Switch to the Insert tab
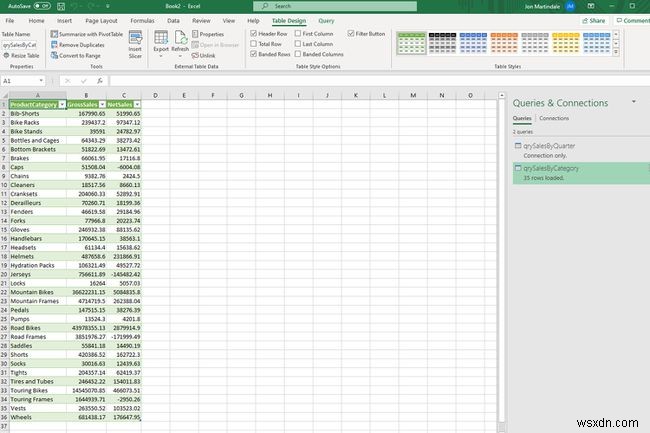The image size is (650, 433). click(x=64, y=21)
